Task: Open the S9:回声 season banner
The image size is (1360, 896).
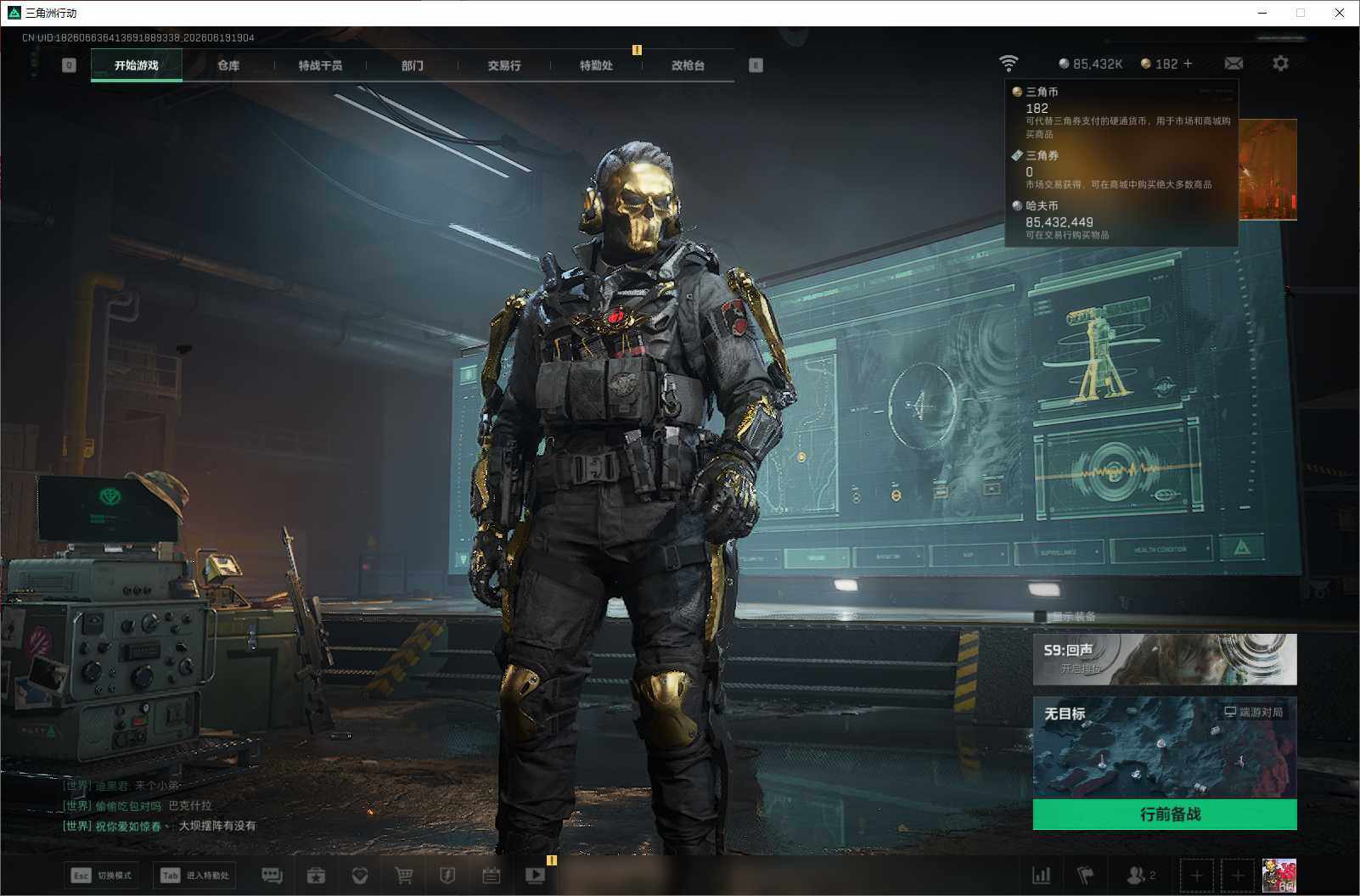Action: pyautogui.click(x=1165, y=659)
